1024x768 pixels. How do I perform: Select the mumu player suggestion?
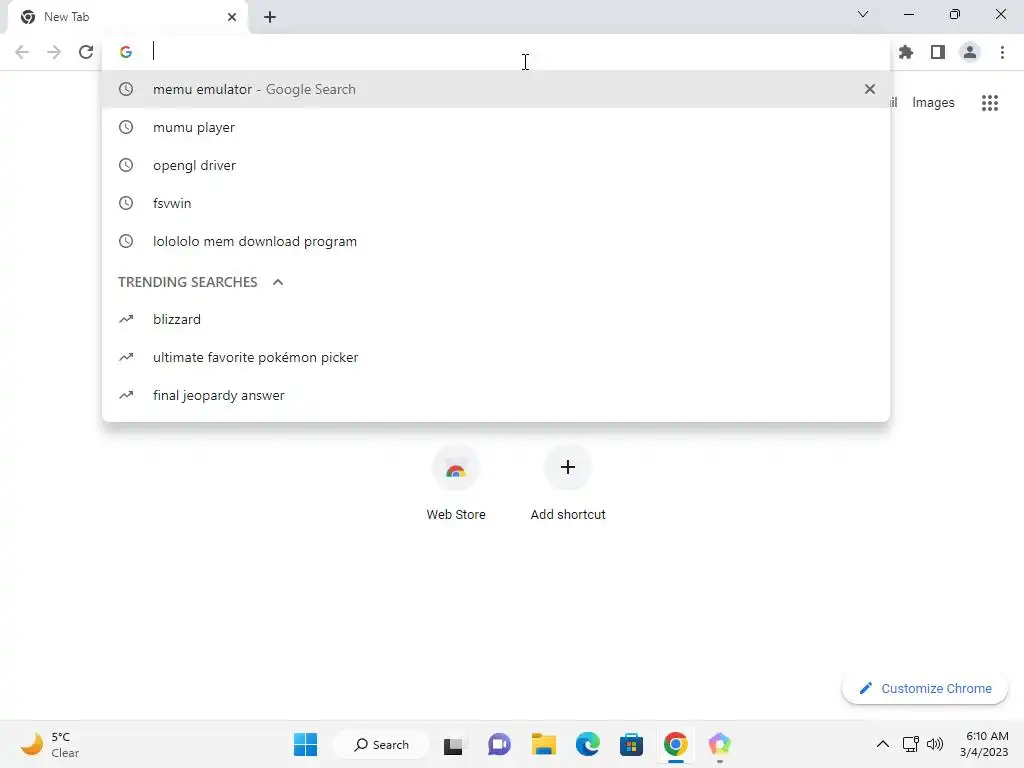coord(496,127)
